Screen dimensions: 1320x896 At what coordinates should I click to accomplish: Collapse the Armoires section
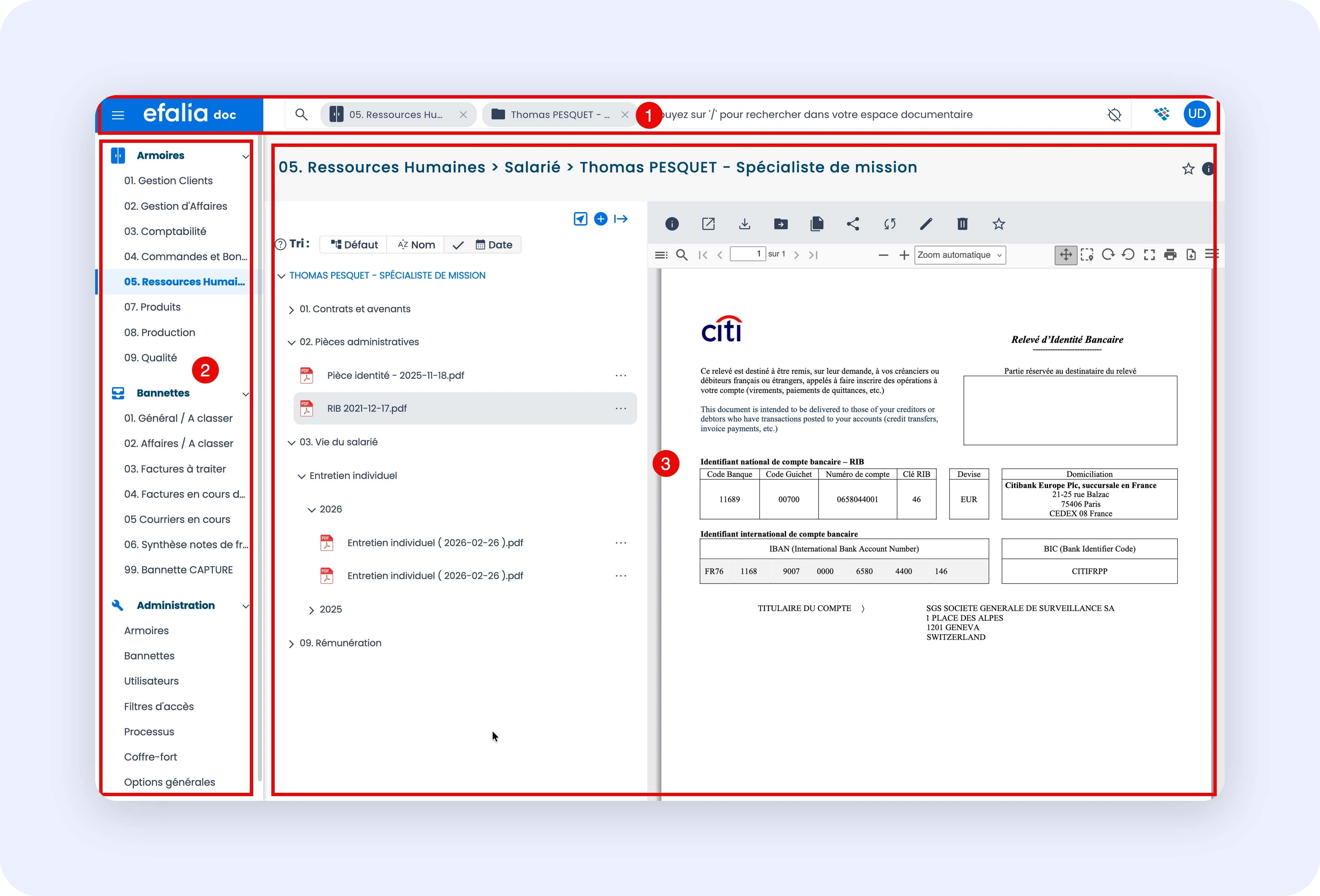(x=246, y=157)
